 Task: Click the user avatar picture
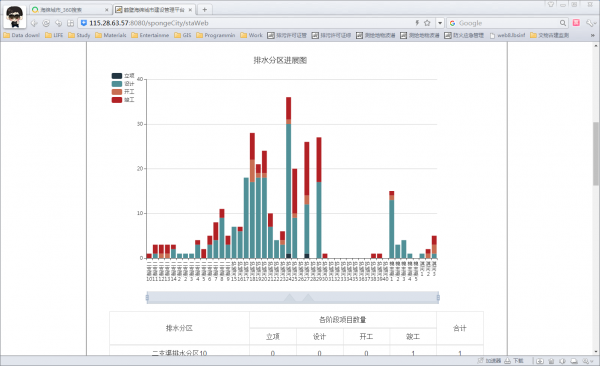(x=15, y=17)
